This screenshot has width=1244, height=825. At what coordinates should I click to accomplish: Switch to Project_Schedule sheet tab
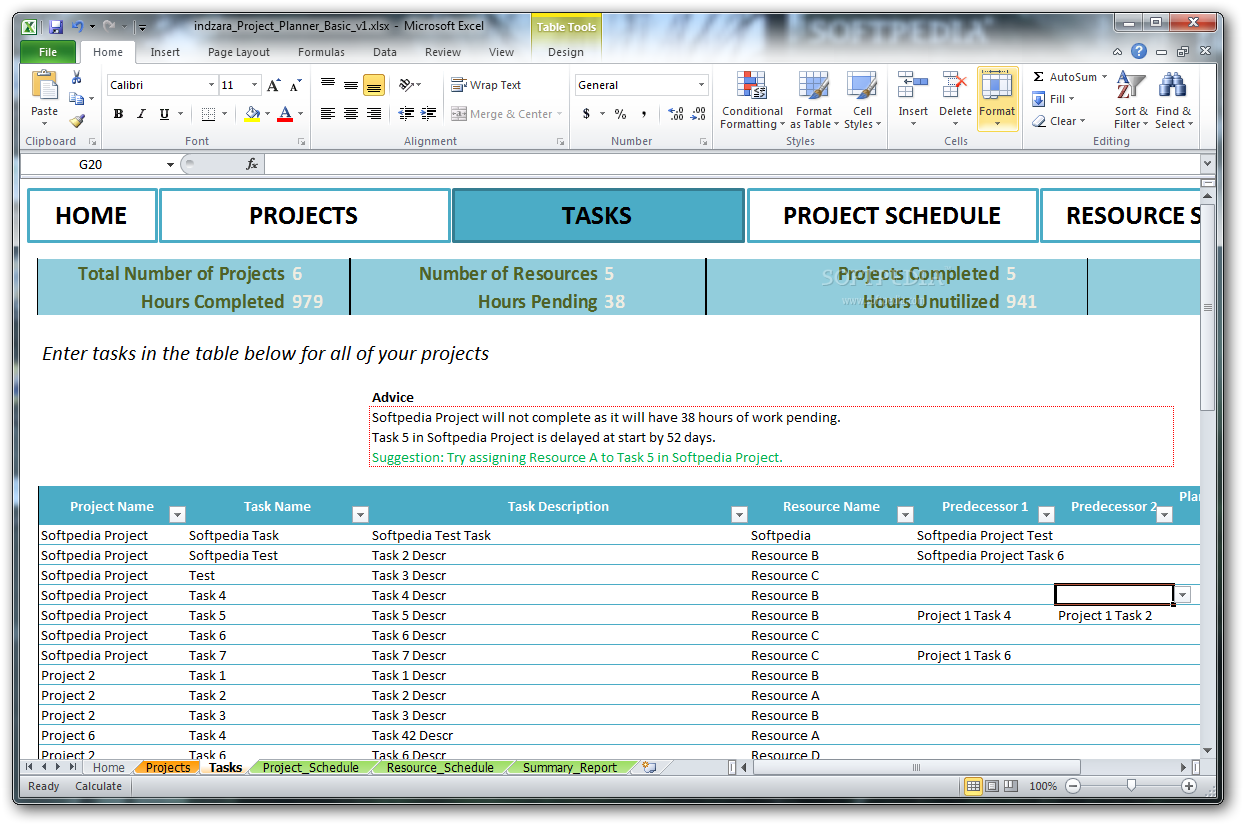pos(310,768)
